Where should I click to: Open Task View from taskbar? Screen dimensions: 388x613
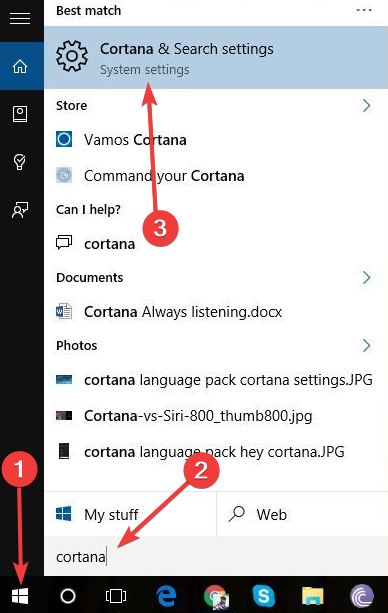[116, 596]
